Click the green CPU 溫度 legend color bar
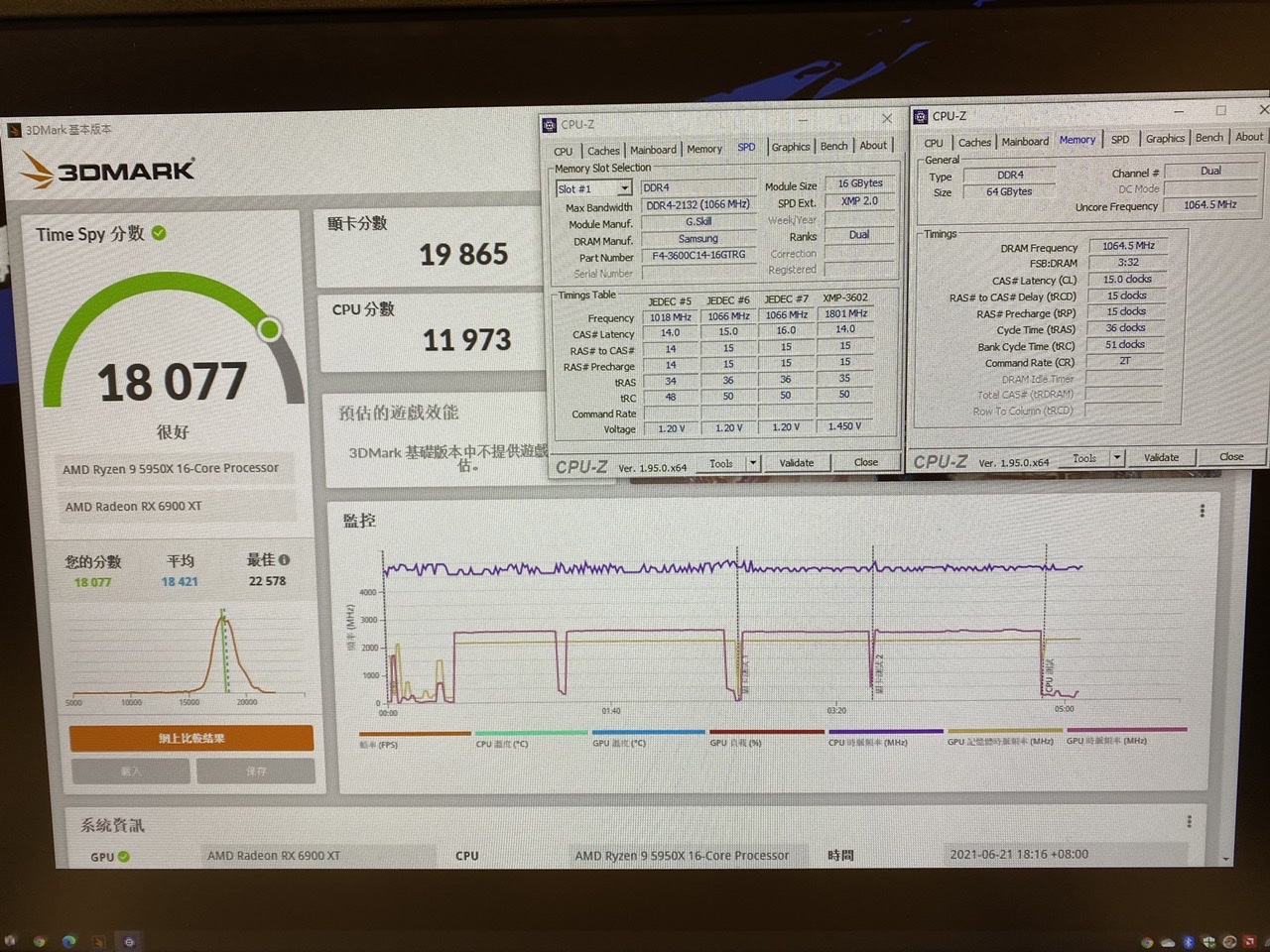 click(x=532, y=733)
